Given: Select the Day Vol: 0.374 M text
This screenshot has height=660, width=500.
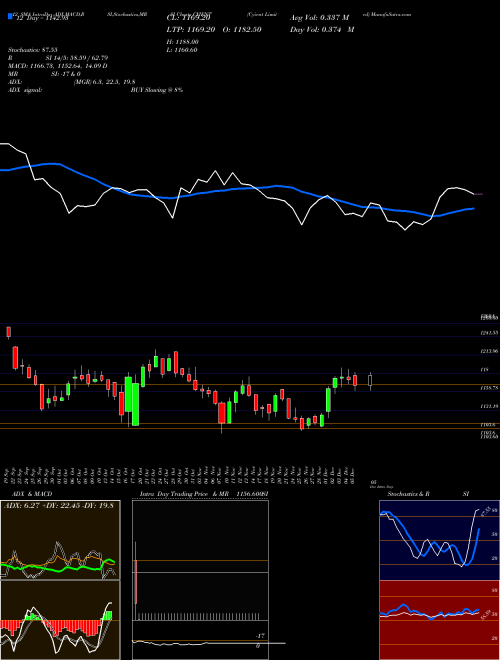Looking at the screenshot, I should pyautogui.click(x=322, y=30).
